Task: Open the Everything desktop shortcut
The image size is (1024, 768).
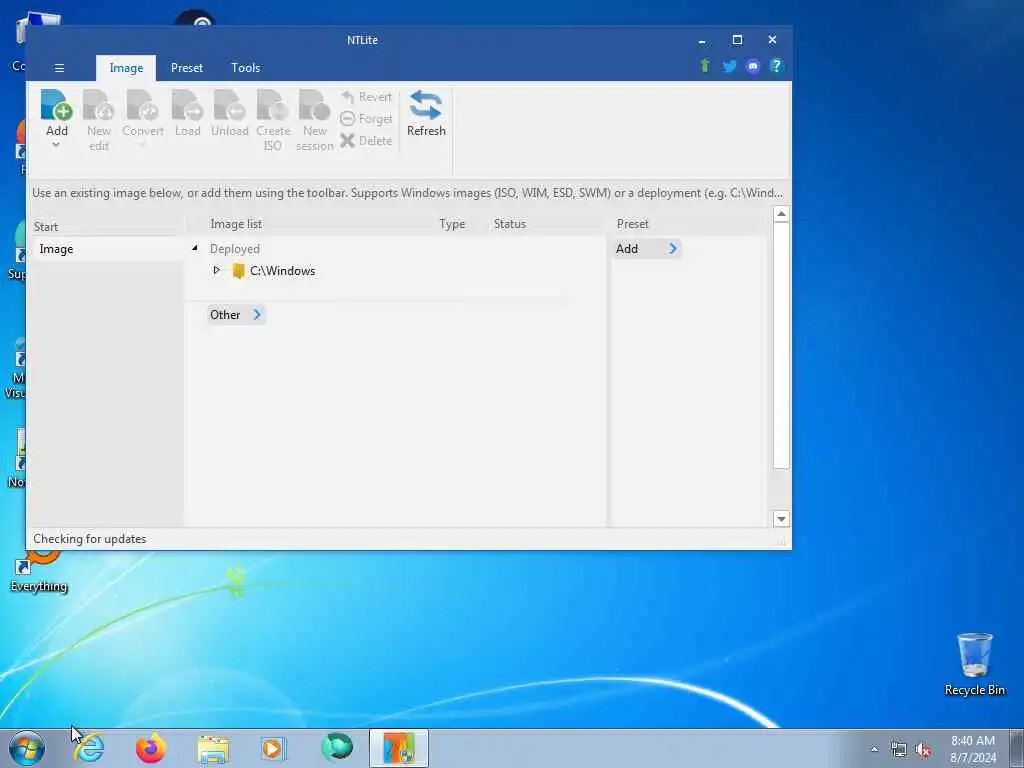Action: click(39, 571)
